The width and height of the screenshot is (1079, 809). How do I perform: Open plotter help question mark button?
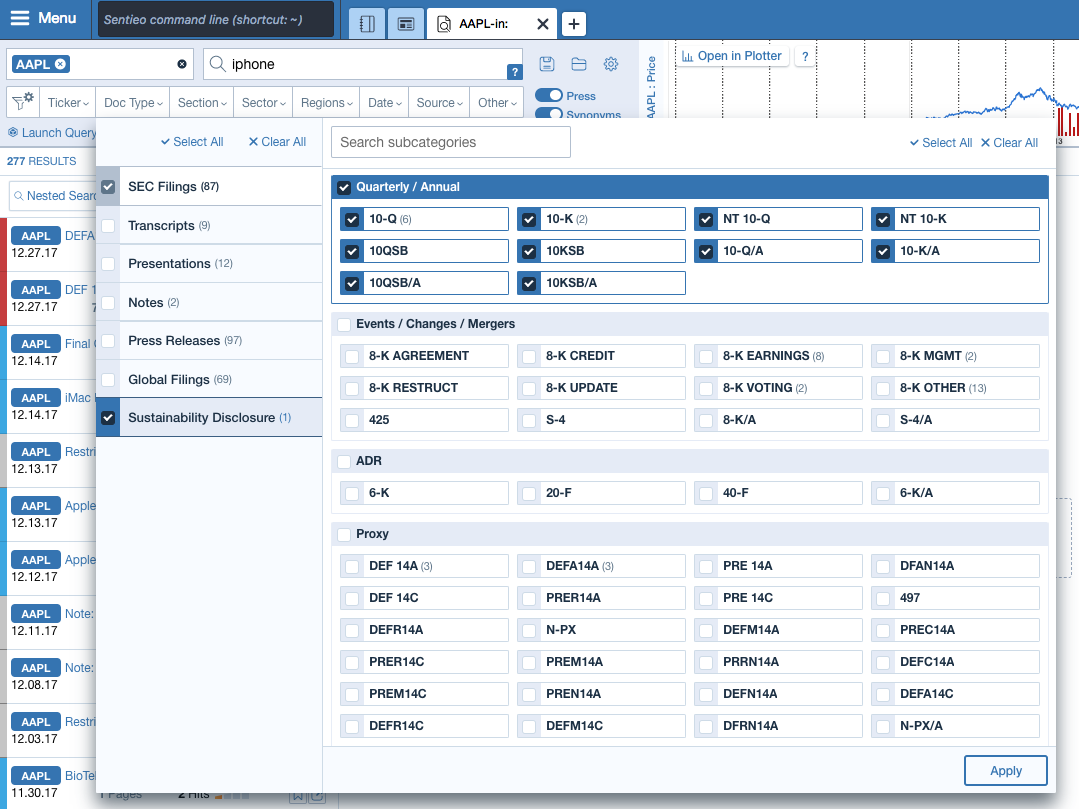click(805, 56)
